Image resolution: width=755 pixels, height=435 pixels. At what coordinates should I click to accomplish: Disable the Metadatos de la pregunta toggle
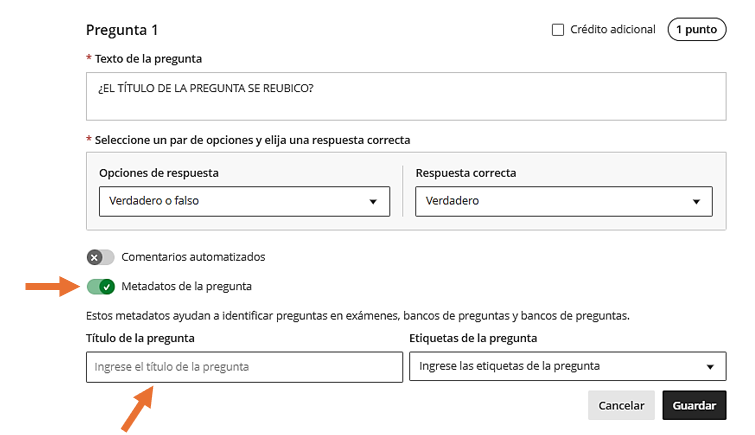100,287
